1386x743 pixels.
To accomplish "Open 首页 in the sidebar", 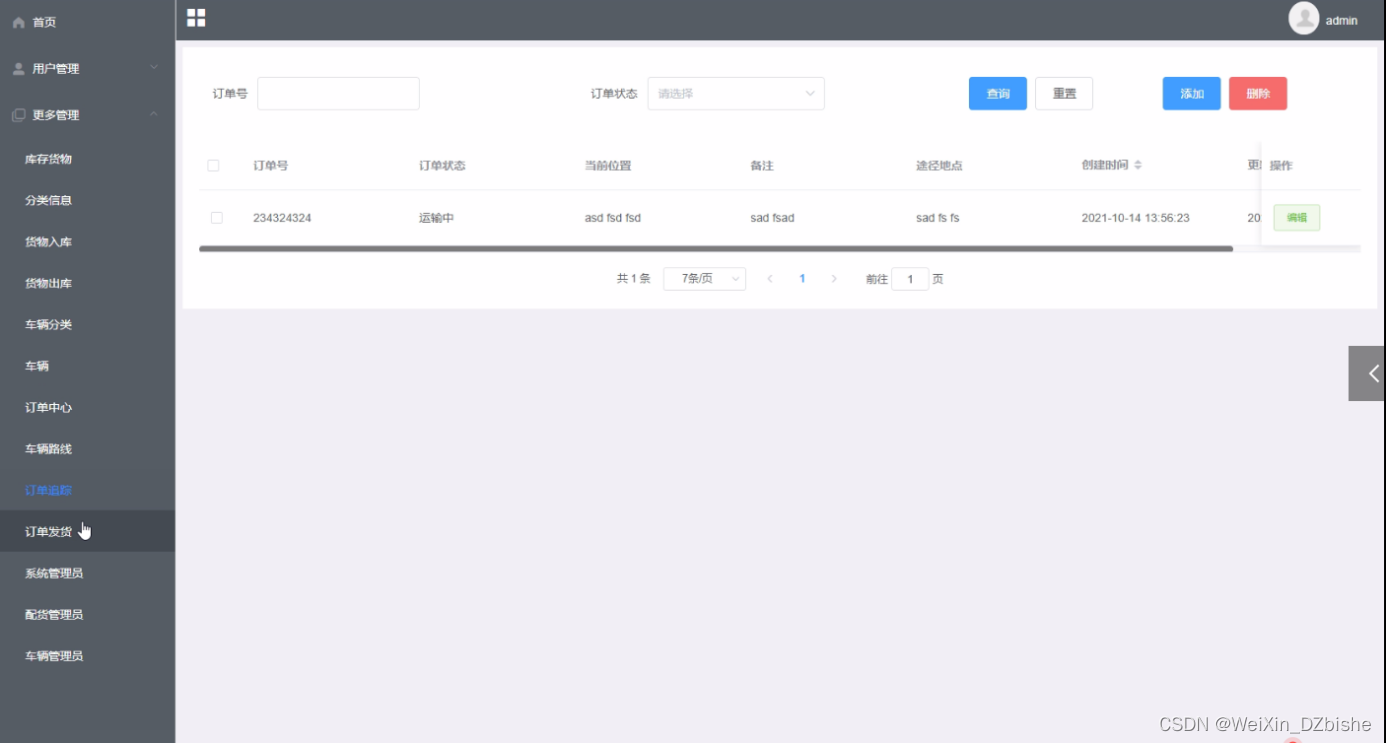I will click(x=44, y=22).
